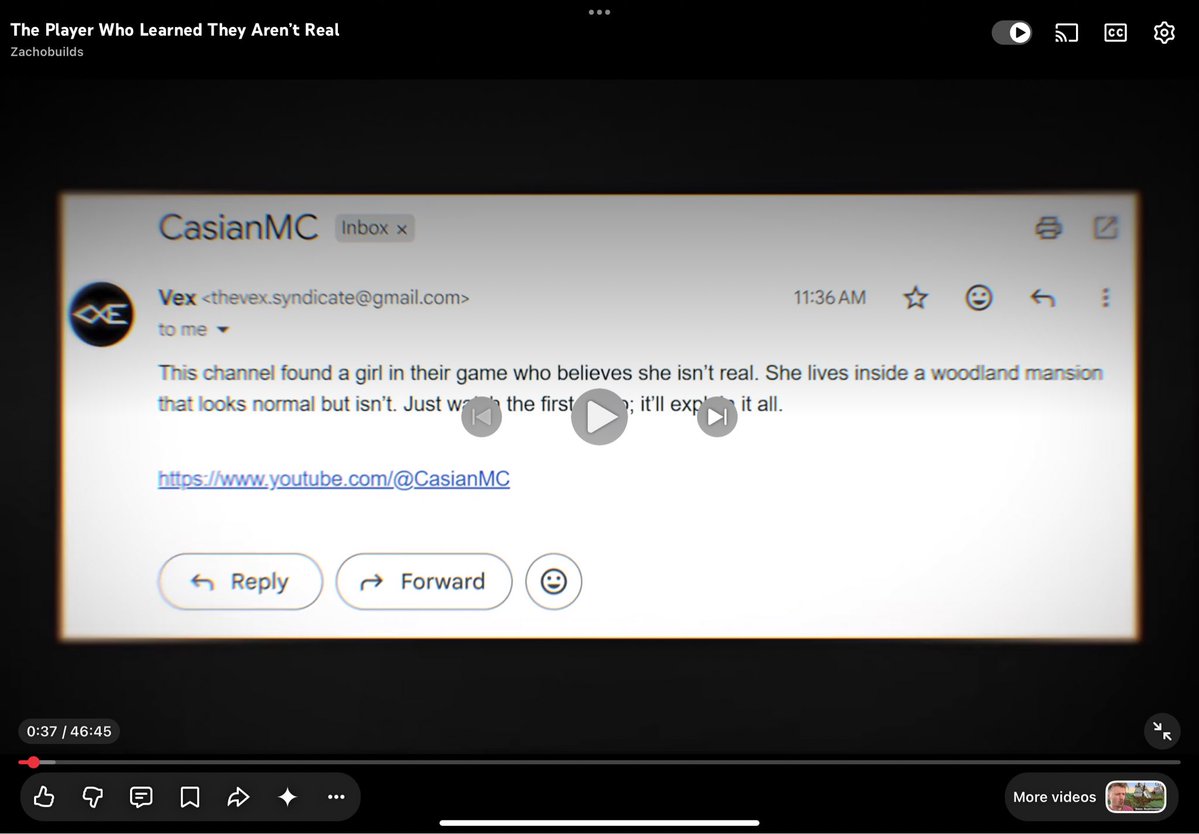The width and height of the screenshot is (1199, 834).
Task: Click emoji reaction button beside Forward
Action: point(554,582)
